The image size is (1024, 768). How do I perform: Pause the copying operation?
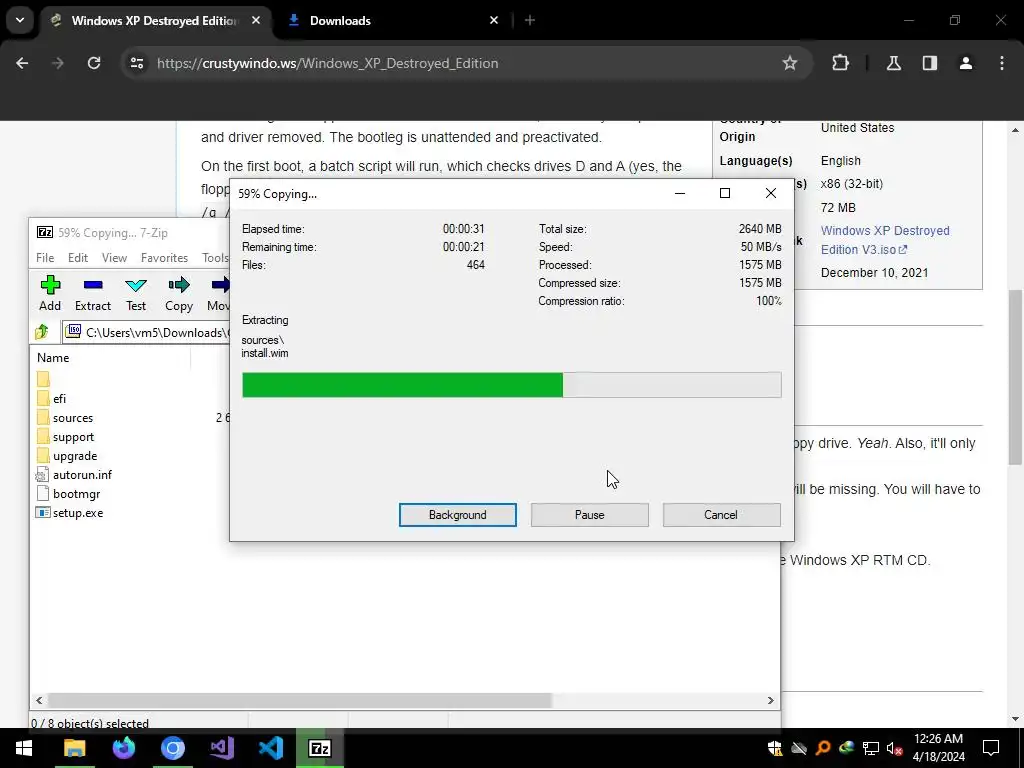coord(590,515)
